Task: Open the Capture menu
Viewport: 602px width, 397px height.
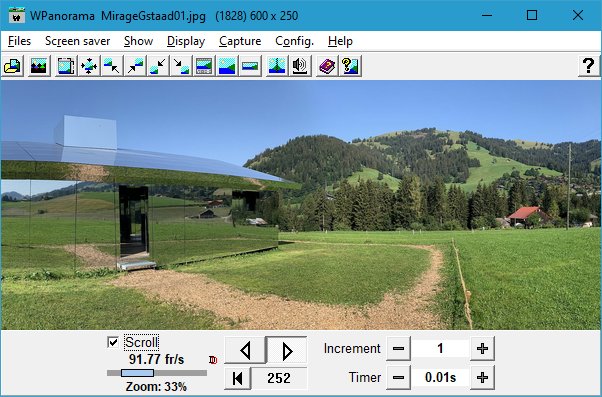Action: click(x=240, y=41)
